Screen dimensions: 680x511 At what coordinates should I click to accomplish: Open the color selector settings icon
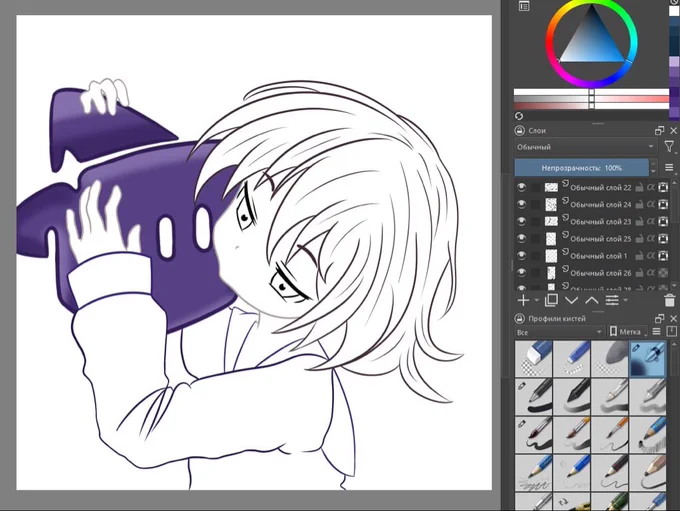tap(524, 6)
